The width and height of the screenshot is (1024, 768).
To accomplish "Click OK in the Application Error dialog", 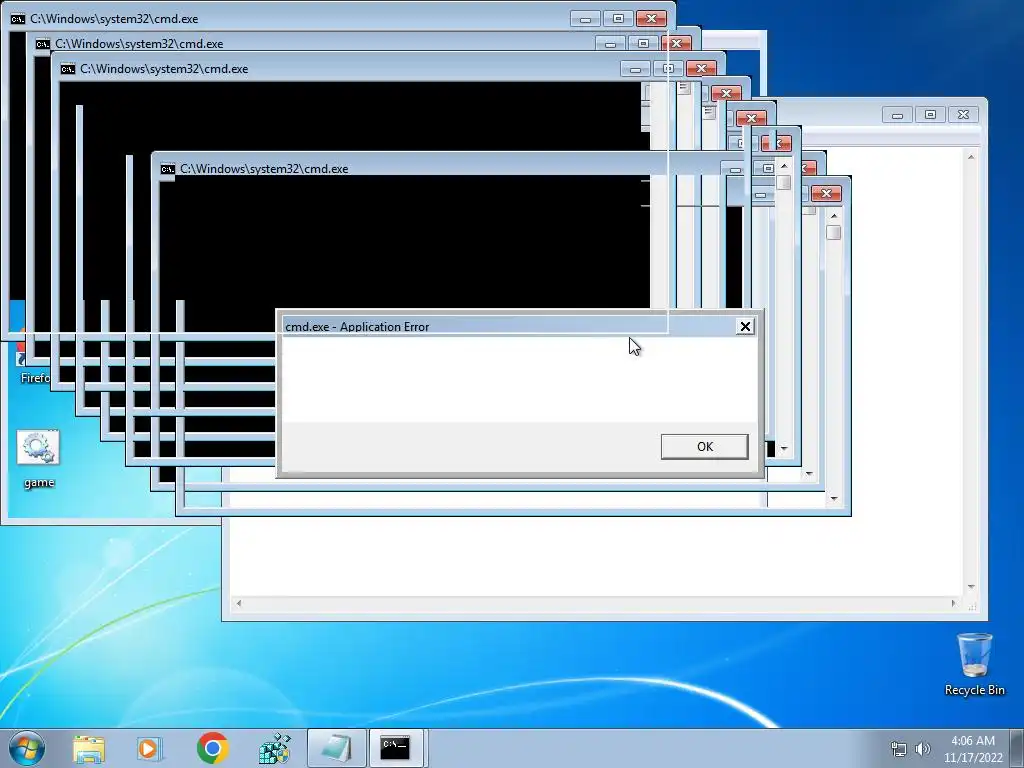I will point(705,447).
